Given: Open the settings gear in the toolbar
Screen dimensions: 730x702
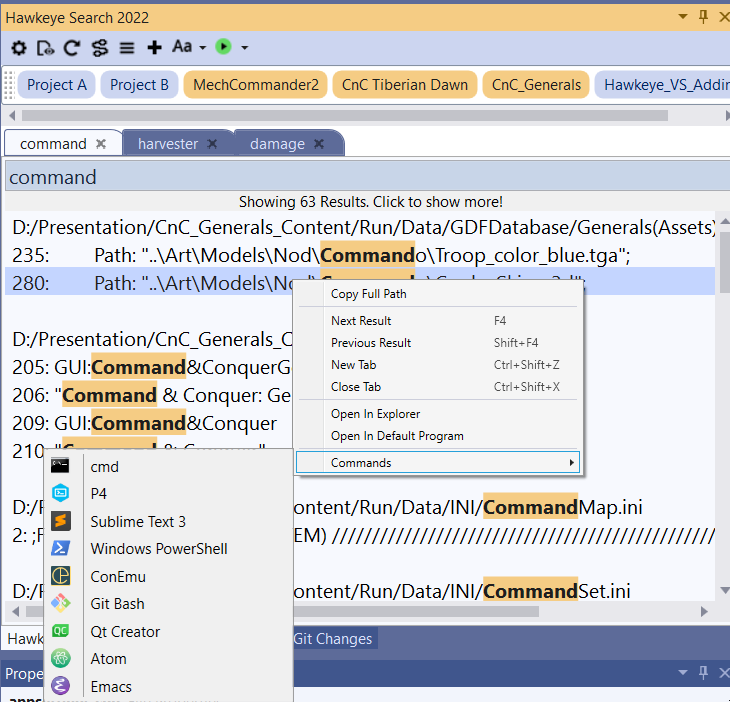Looking at the screenshot, I should click(x=19, y=47).
